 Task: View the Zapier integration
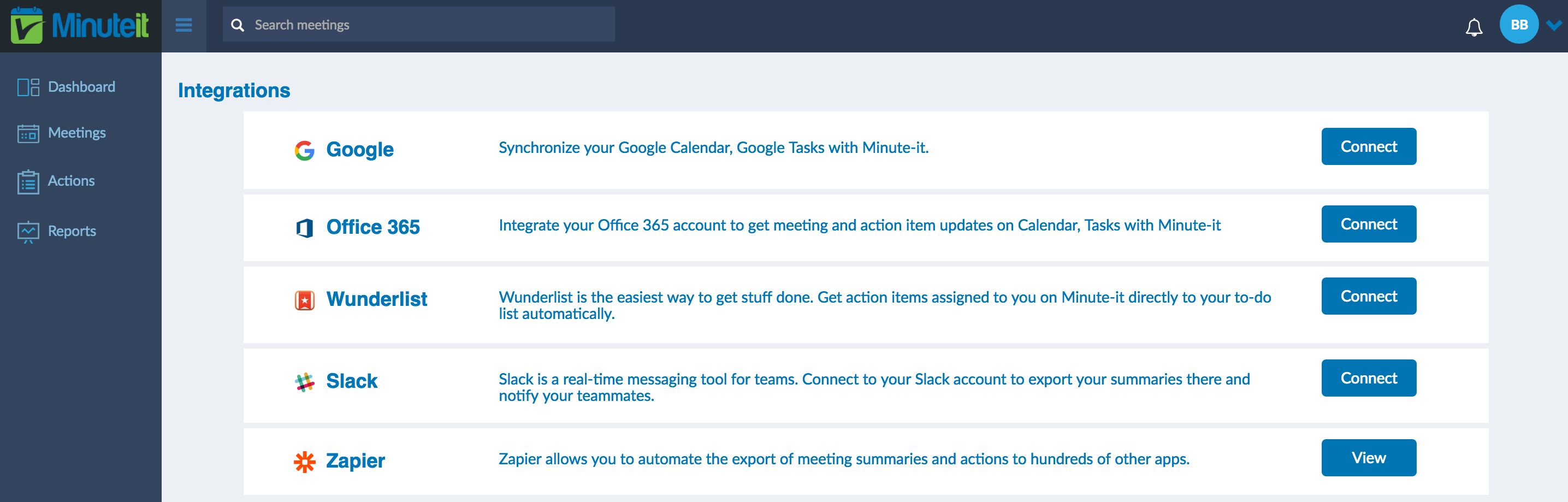pos(1368,458)
